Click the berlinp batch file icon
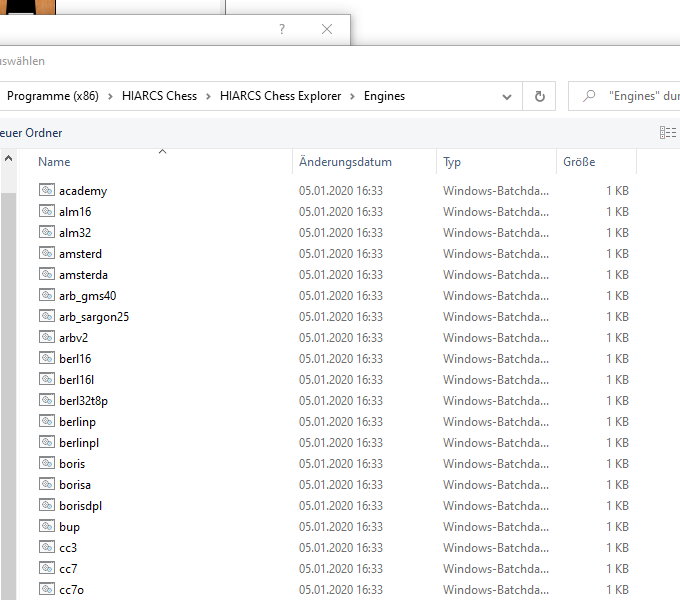The image size is (680, 600). (x=47, y=421)
